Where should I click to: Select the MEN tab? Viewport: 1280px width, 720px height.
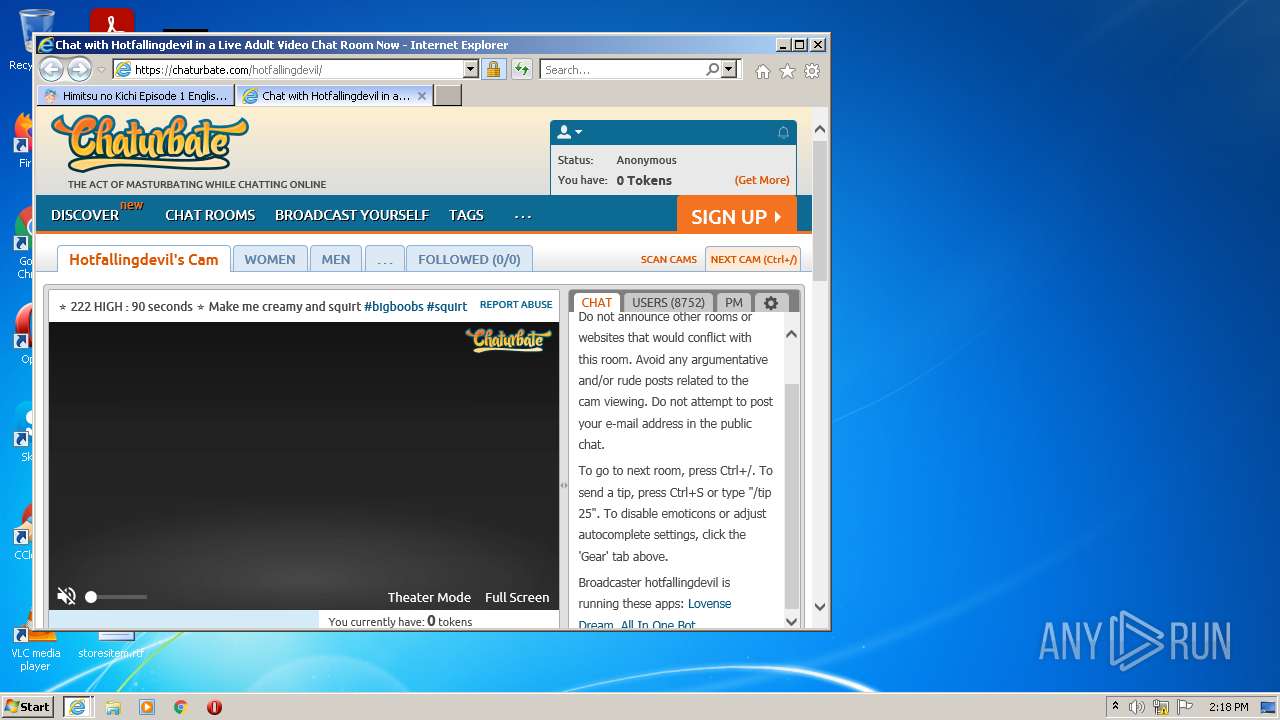336,259
